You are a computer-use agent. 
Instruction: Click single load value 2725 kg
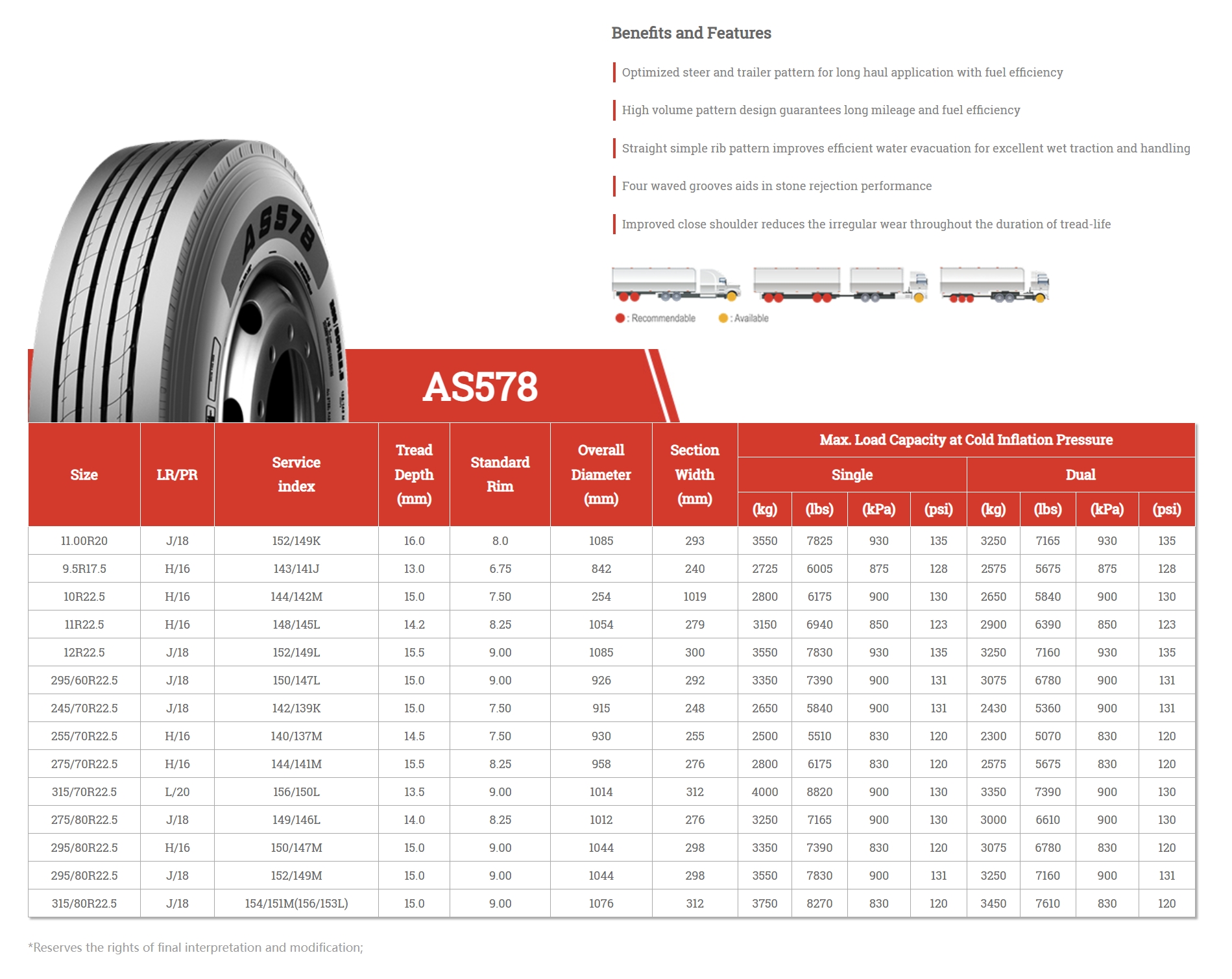click(765, 568)
